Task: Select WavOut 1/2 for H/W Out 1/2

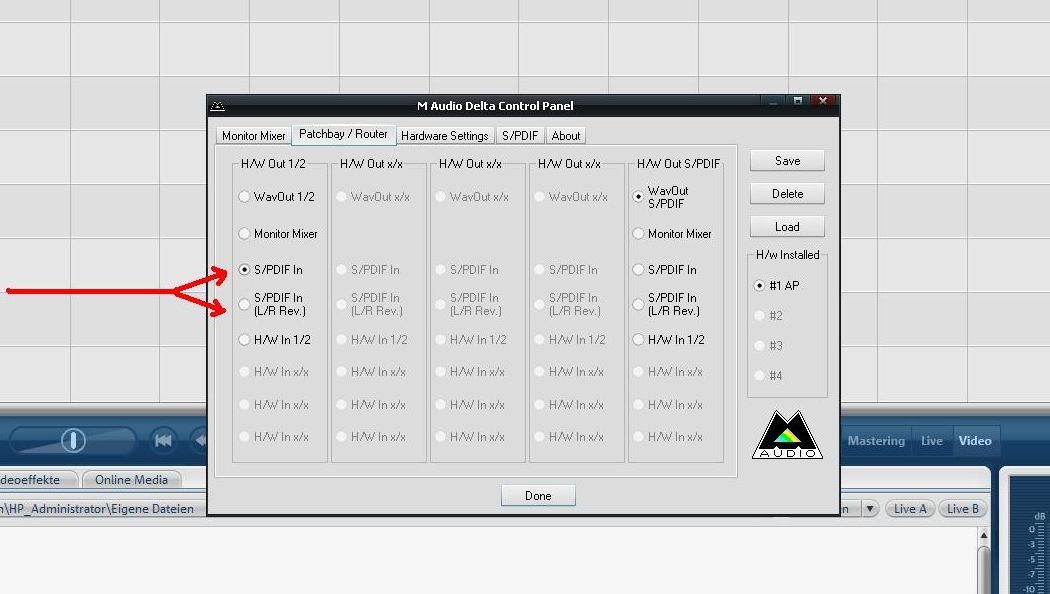Action: point(244,196)
